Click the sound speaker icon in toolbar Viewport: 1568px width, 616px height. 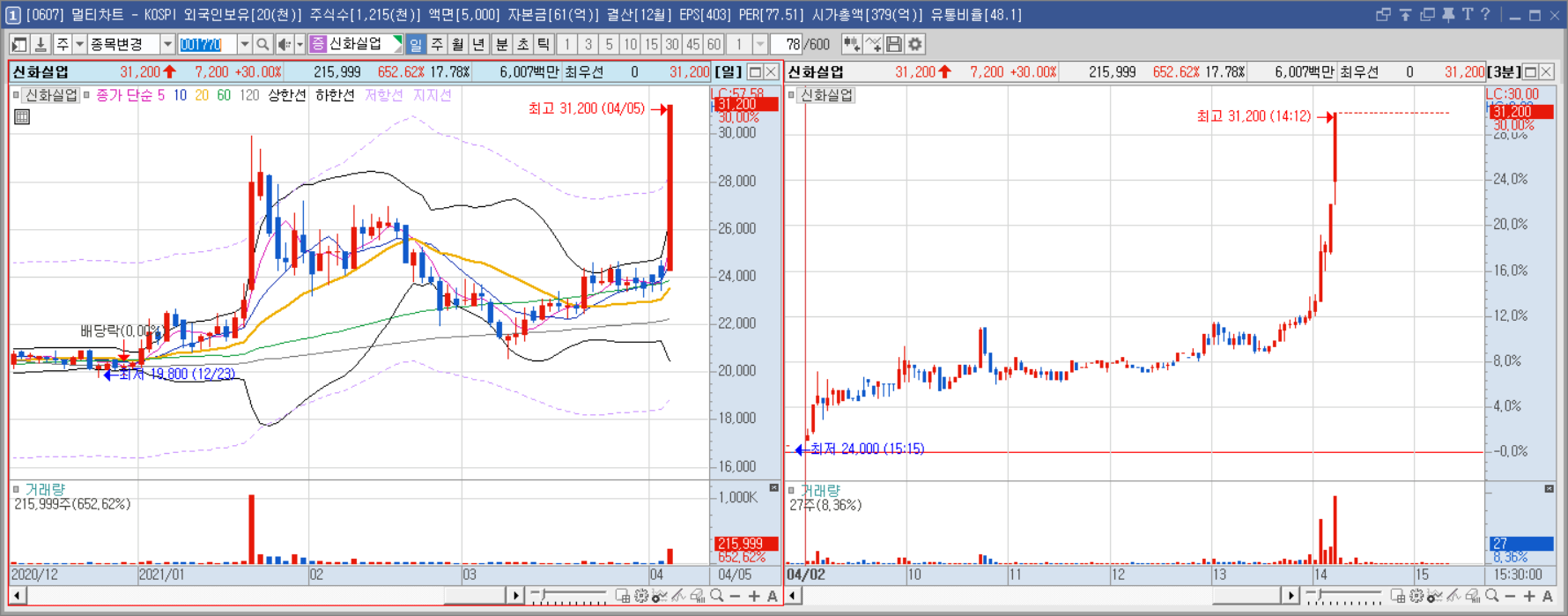click(284, 44)
